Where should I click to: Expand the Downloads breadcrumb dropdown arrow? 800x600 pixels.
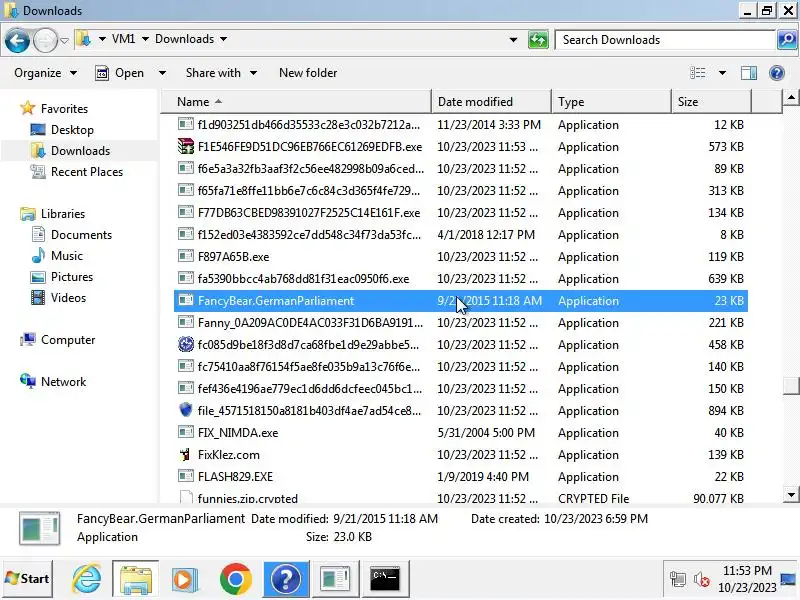[223, 39]
